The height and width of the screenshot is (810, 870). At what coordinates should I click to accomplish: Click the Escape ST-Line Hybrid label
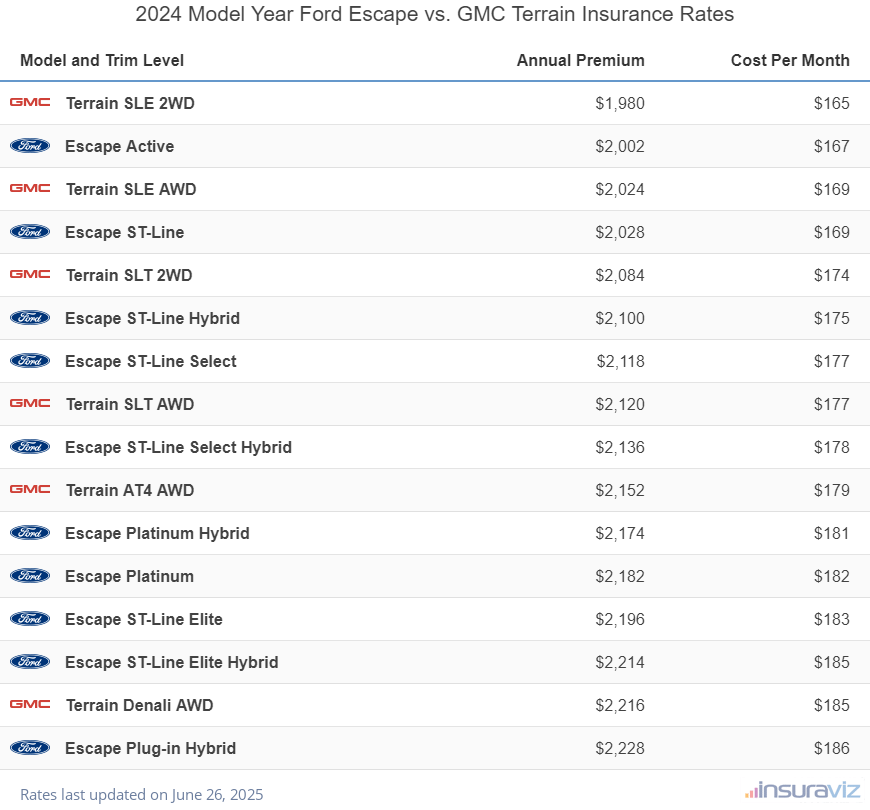pos(153,318)
